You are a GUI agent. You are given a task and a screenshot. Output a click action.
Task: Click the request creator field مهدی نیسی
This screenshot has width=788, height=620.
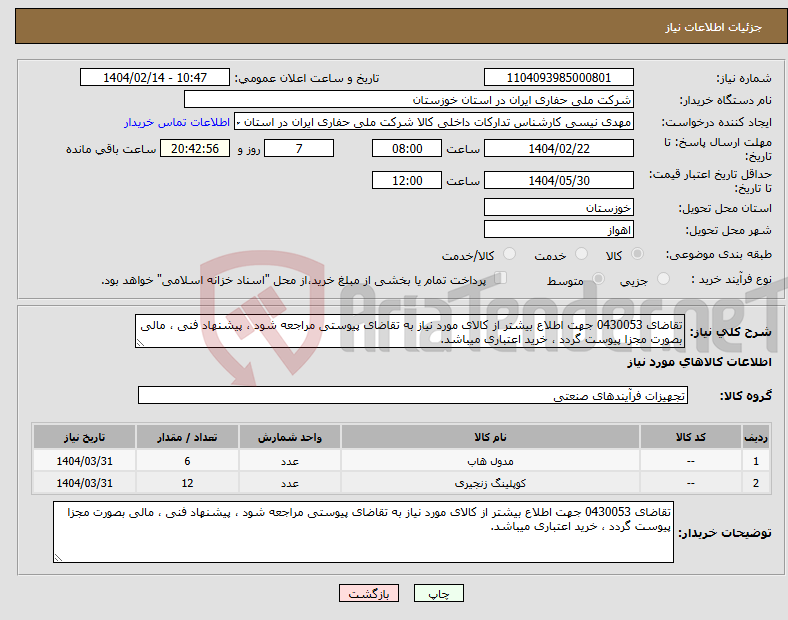pos(434,122)
